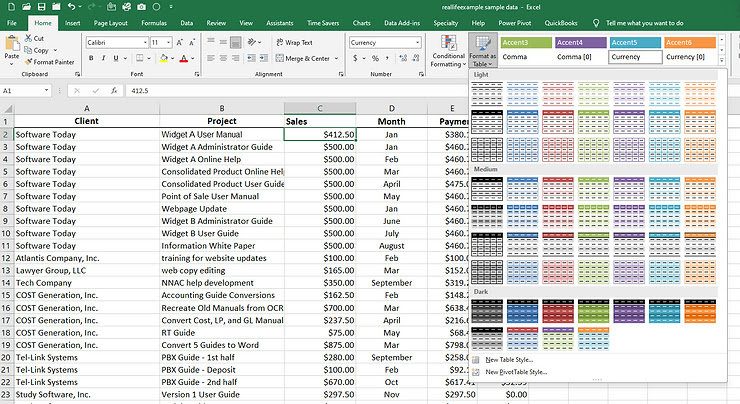Toggle align text right
This screenshot has width=740, height=404.
coord(235,58)
